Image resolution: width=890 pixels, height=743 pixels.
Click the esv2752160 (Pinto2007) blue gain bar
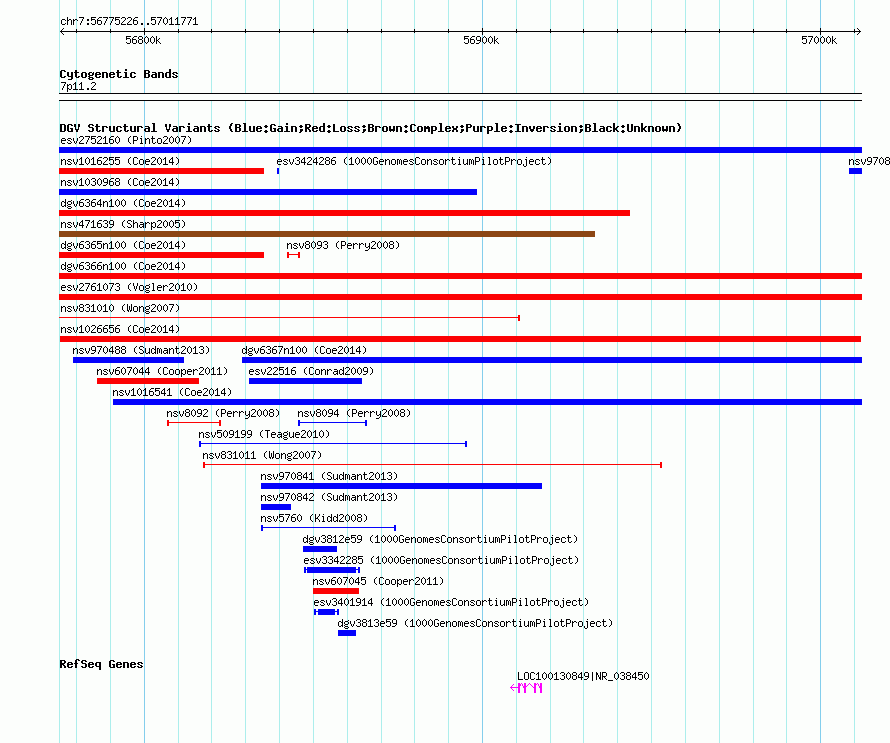click(460, 150)
